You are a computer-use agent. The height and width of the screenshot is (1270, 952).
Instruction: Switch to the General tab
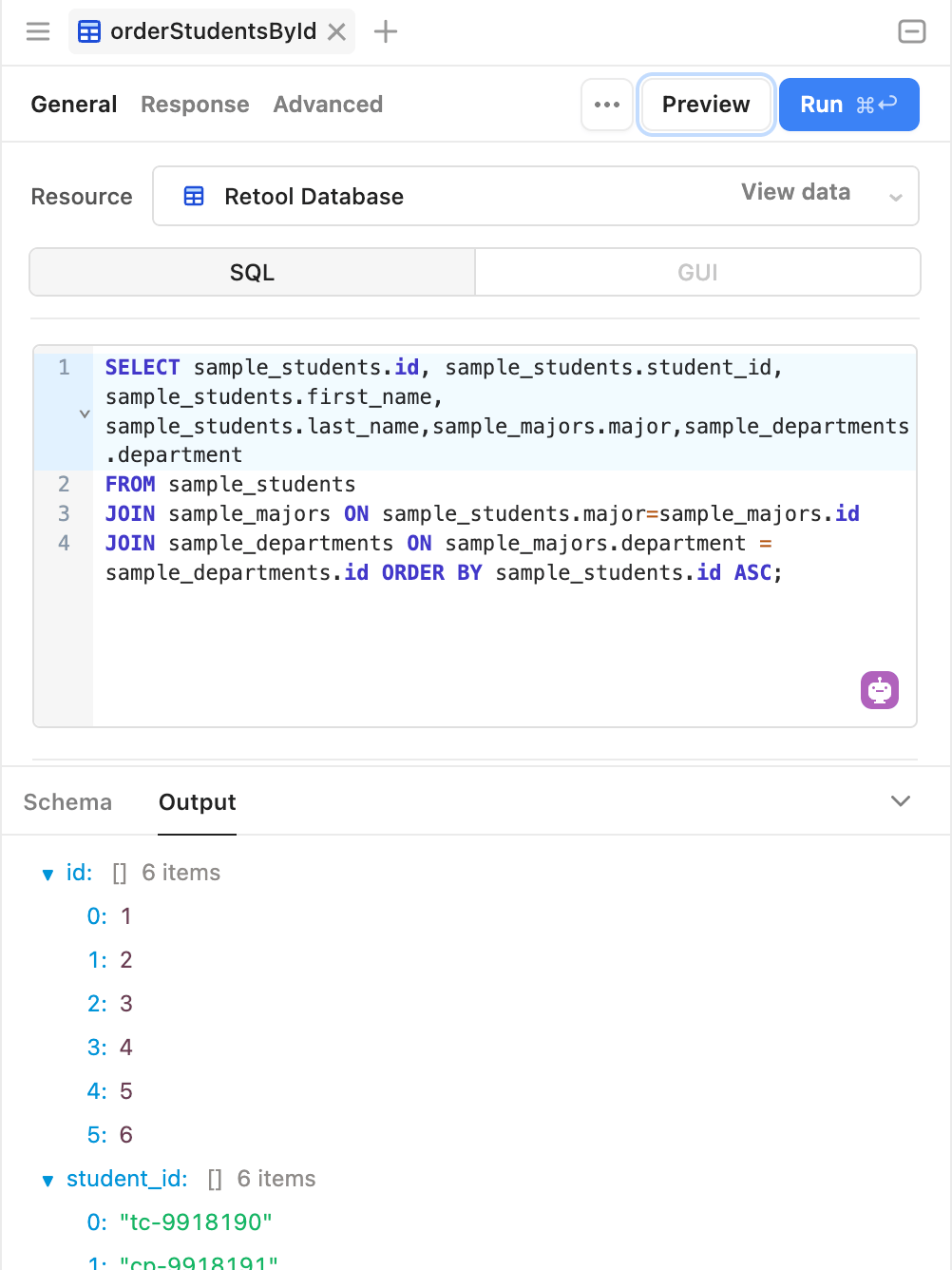pyautogui.click(x=74, y=105)
